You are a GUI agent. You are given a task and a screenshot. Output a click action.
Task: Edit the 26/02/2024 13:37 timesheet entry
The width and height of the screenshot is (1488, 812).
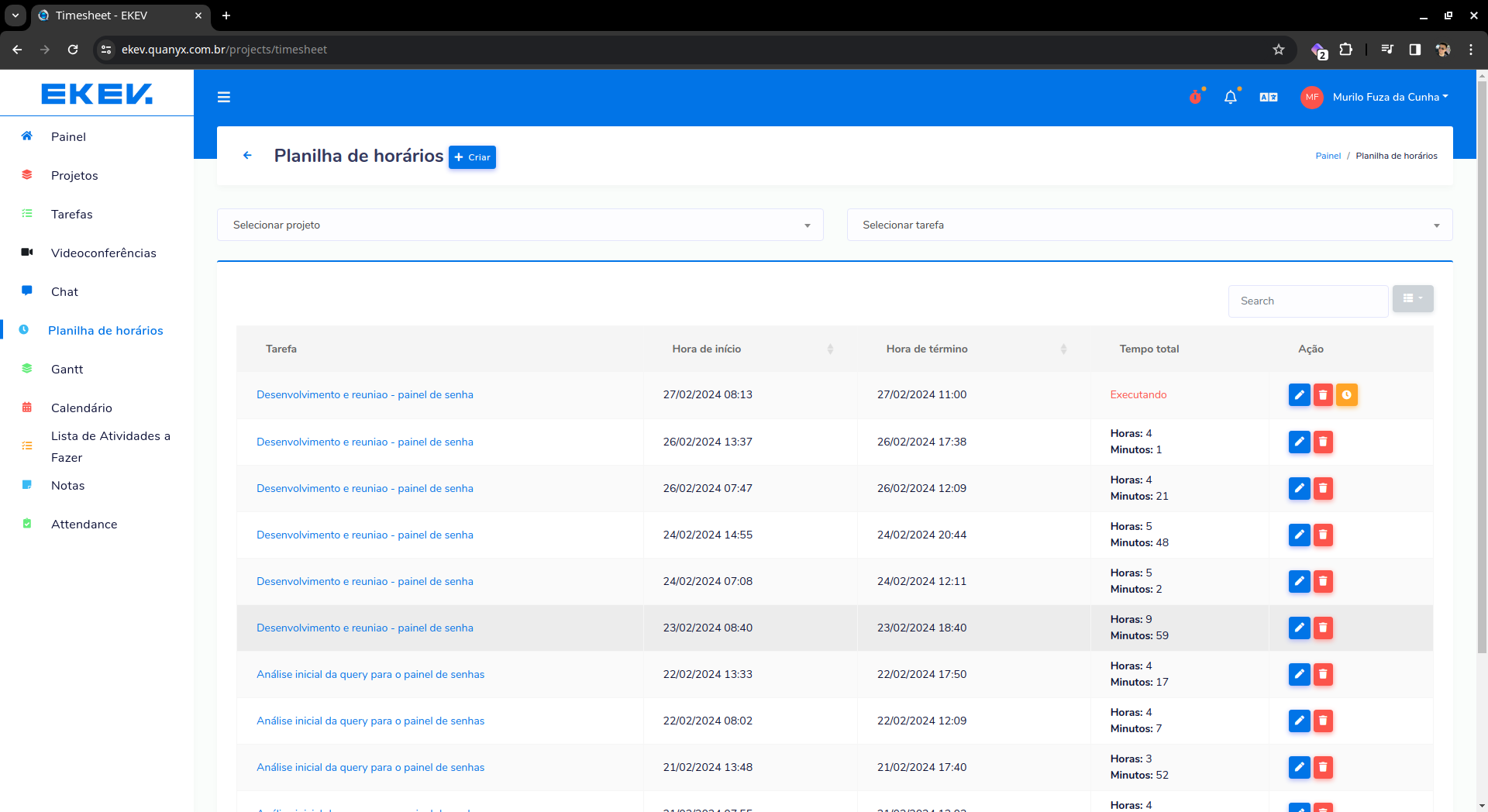point(1299,442)
